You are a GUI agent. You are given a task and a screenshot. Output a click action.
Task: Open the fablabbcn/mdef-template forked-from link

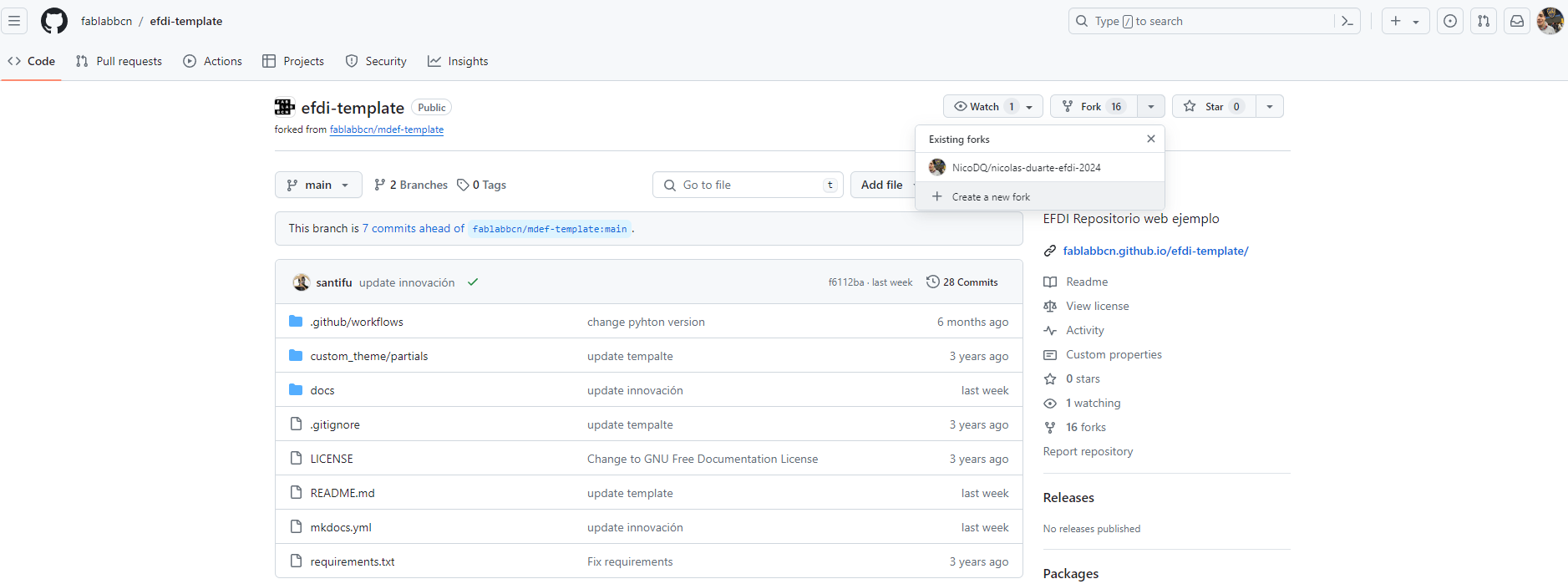pos(387,129)
